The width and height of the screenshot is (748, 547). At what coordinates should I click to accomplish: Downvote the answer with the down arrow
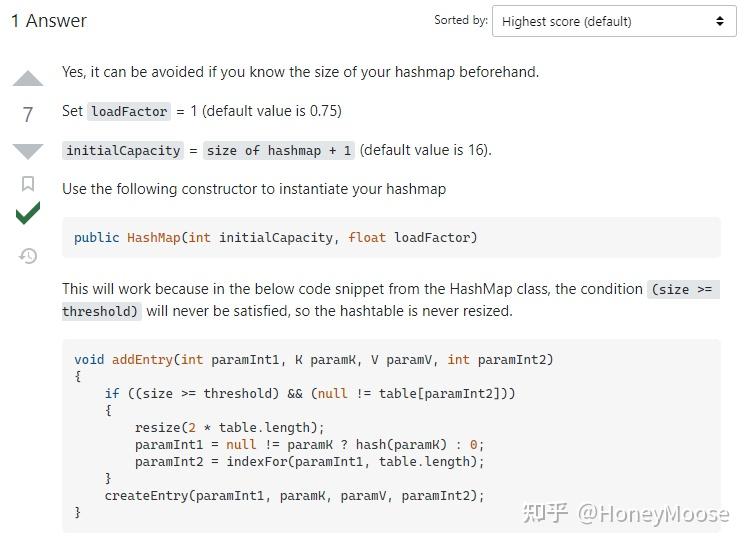pyautogui.click(x=28, y=151)
